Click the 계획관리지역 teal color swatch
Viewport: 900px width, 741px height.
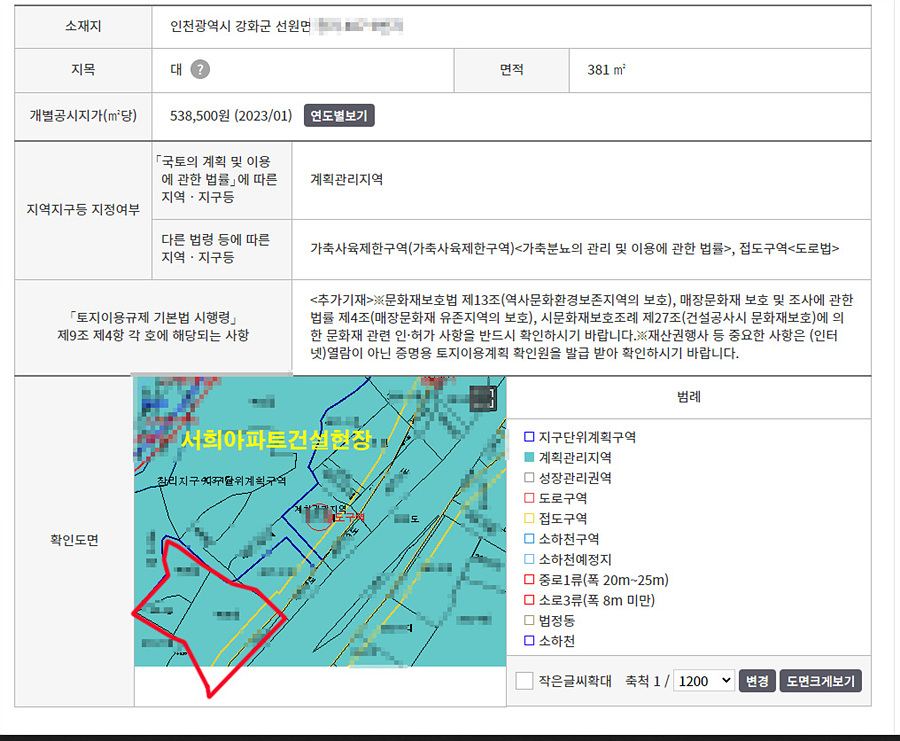(x=530, y=457)
